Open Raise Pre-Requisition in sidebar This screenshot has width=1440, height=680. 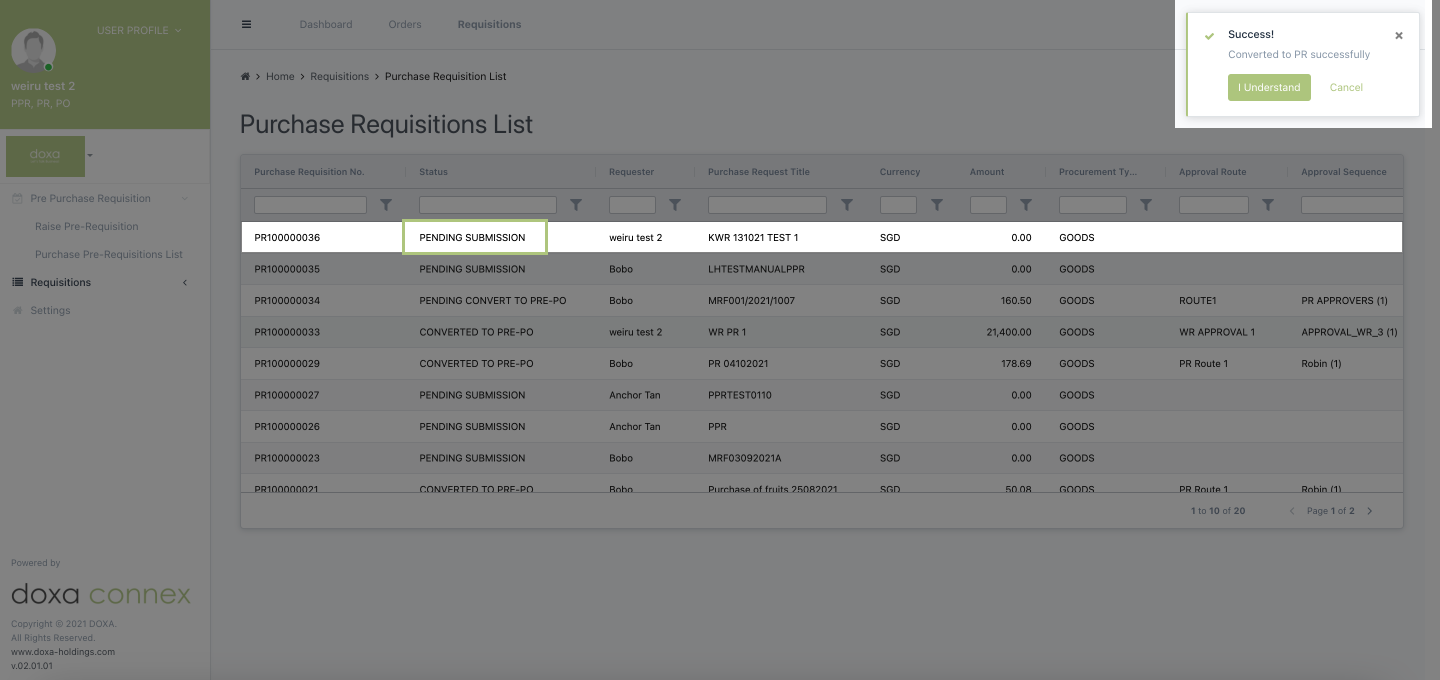click(x=87, y=227)
